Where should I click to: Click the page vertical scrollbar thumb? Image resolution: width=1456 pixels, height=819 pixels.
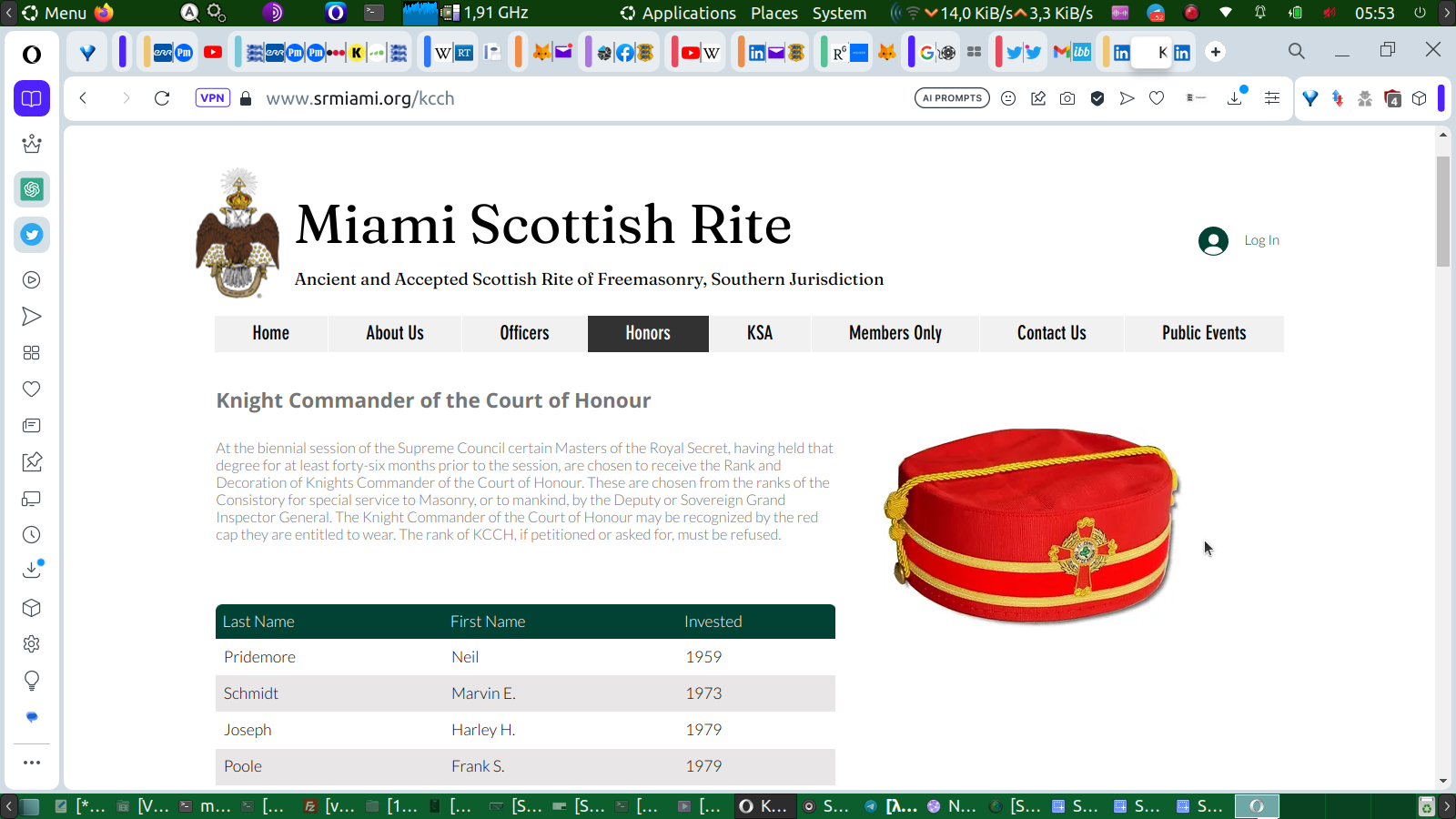(1443, 211)
